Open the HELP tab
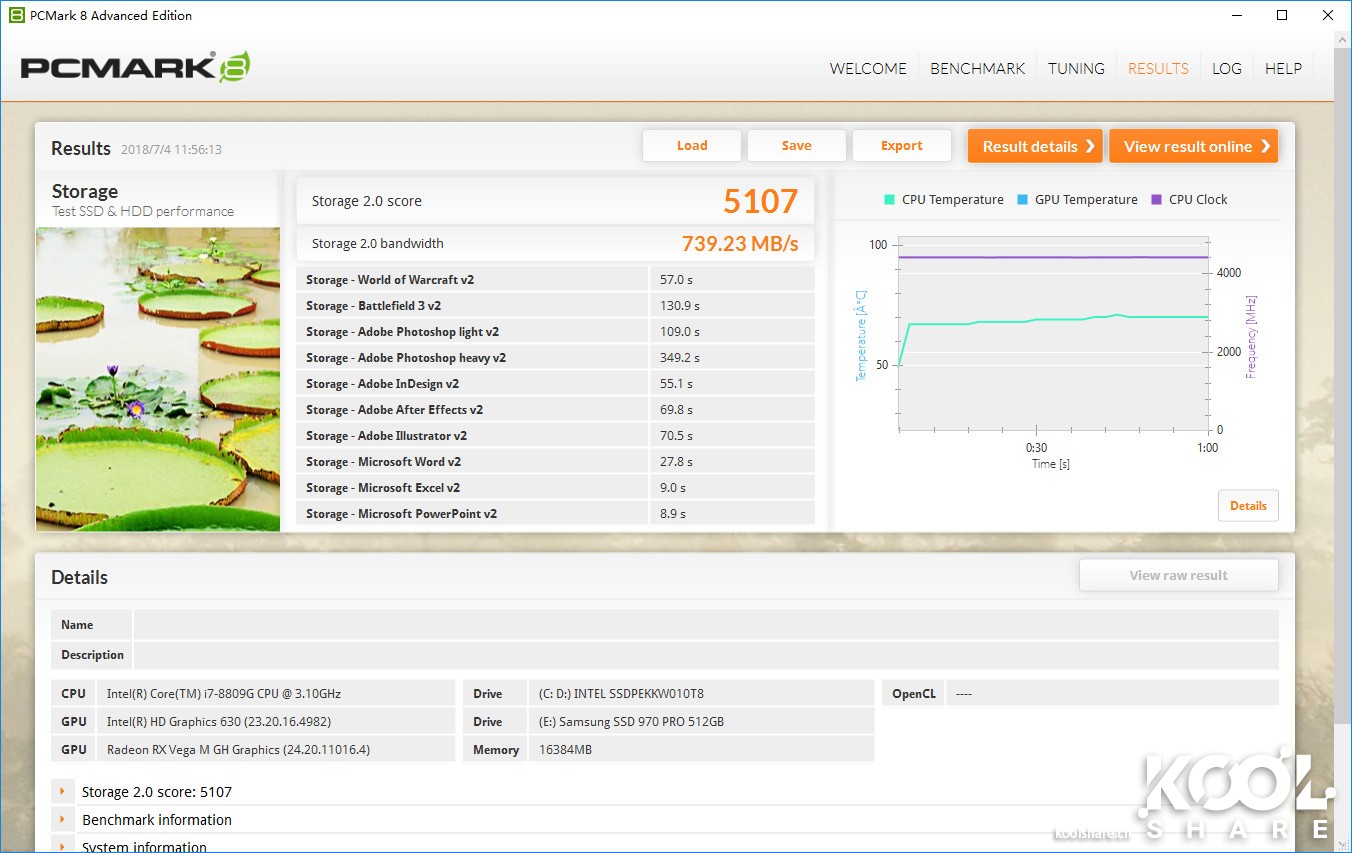Image resolution: width=1352 pixels, height=853 pixels. 1283,69
